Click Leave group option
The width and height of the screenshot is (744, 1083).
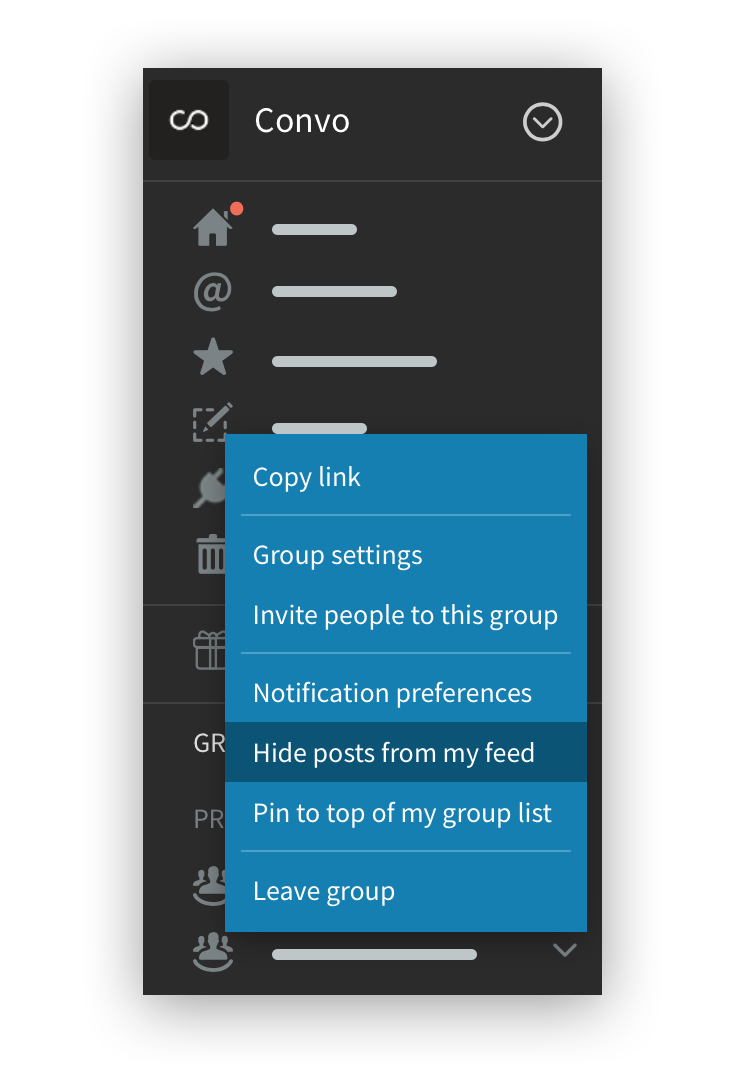click(x=324, y=891)
